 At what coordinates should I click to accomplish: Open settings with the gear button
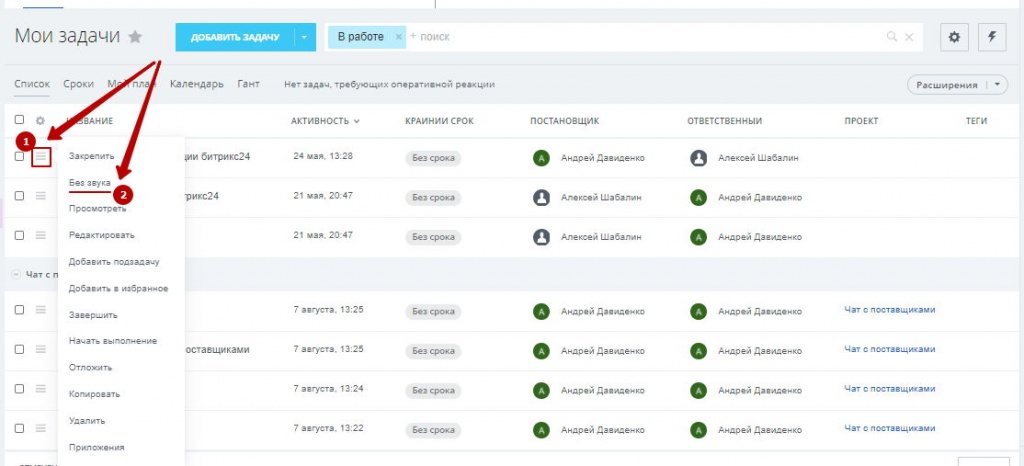tap(954, 37)
